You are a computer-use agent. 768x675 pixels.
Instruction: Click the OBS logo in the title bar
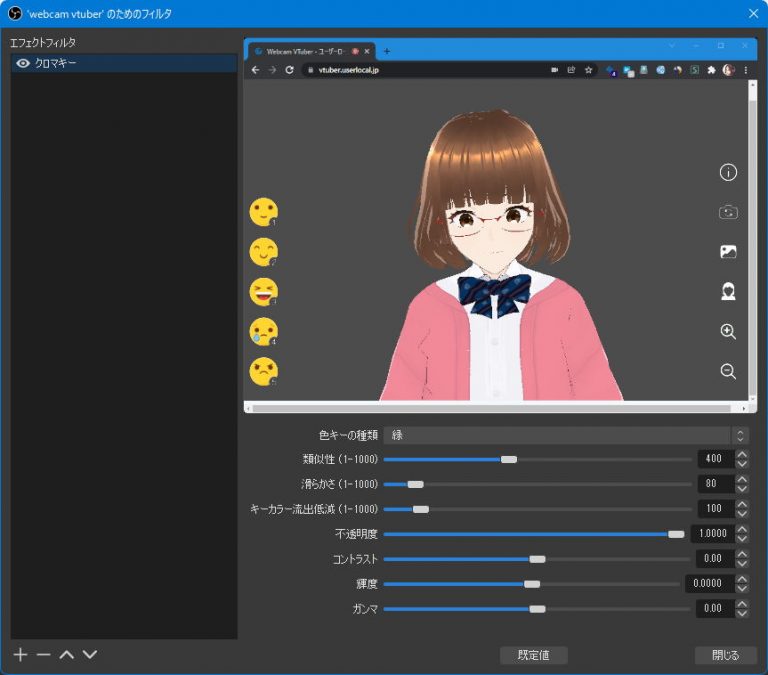(x=15, y=14)
